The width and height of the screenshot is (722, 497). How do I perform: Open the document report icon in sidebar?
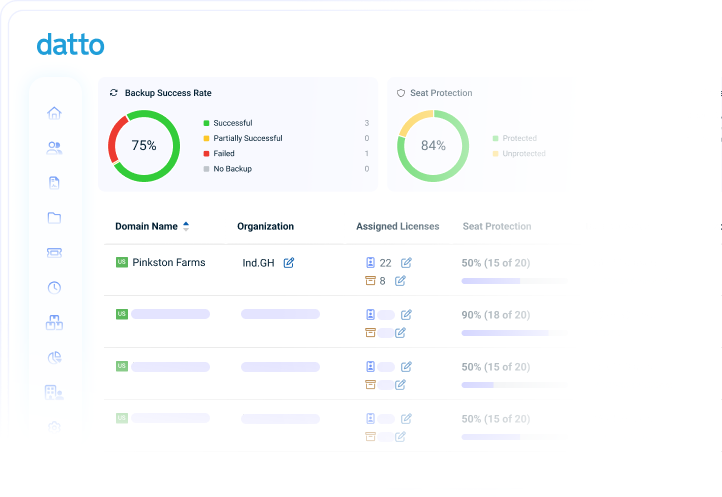tap(54, 183)
